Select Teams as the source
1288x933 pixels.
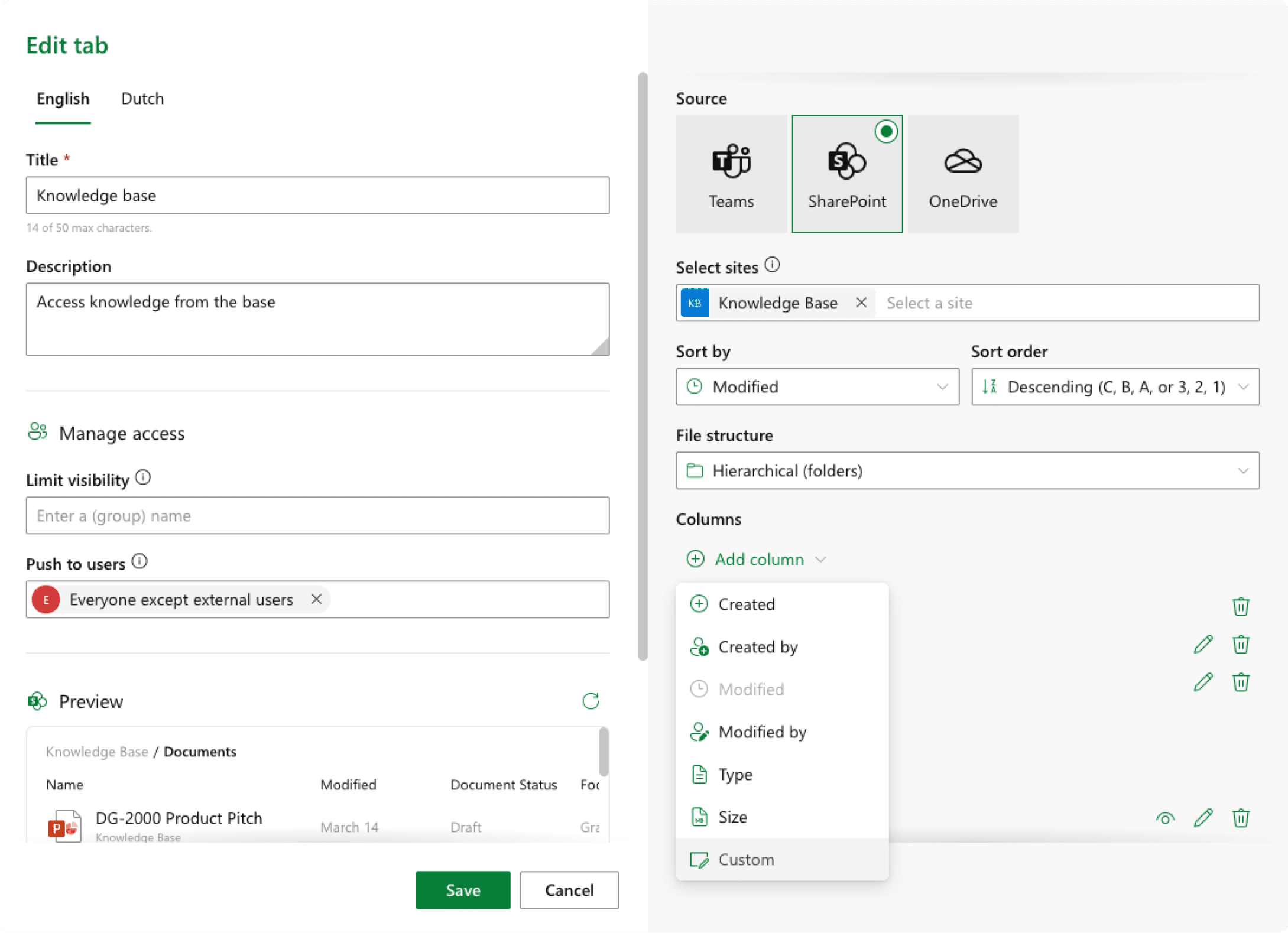[731, 174]
